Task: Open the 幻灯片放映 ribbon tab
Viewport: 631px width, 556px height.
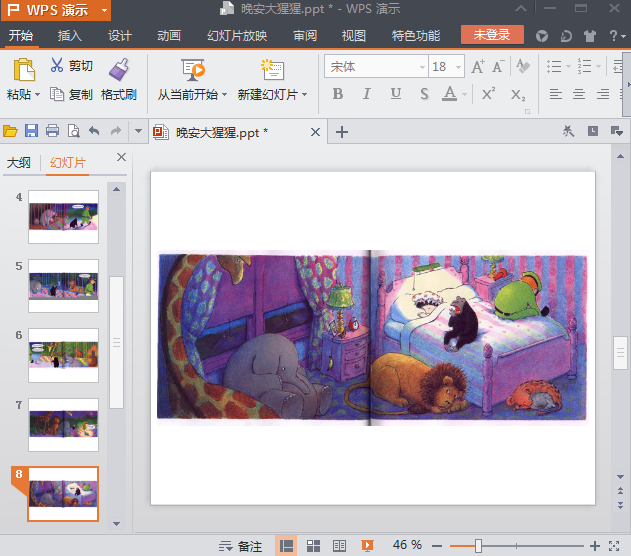Action: pyautogui.click(x=237, y=36)
